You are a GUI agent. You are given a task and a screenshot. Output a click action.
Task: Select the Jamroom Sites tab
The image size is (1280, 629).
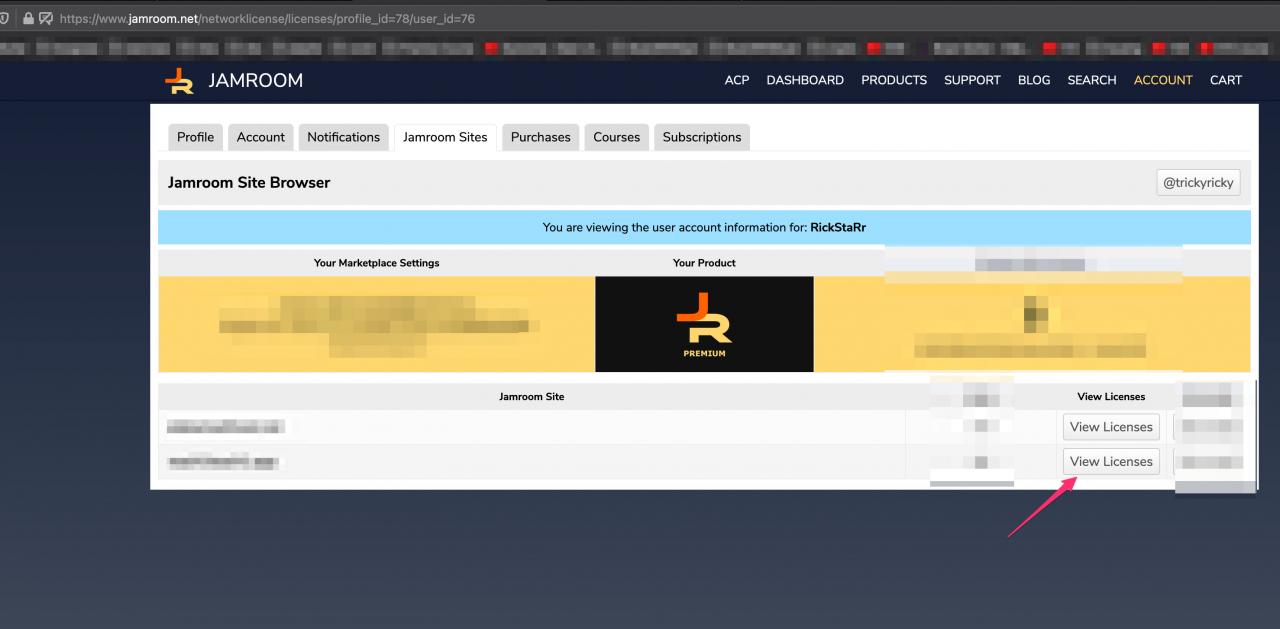445,137
